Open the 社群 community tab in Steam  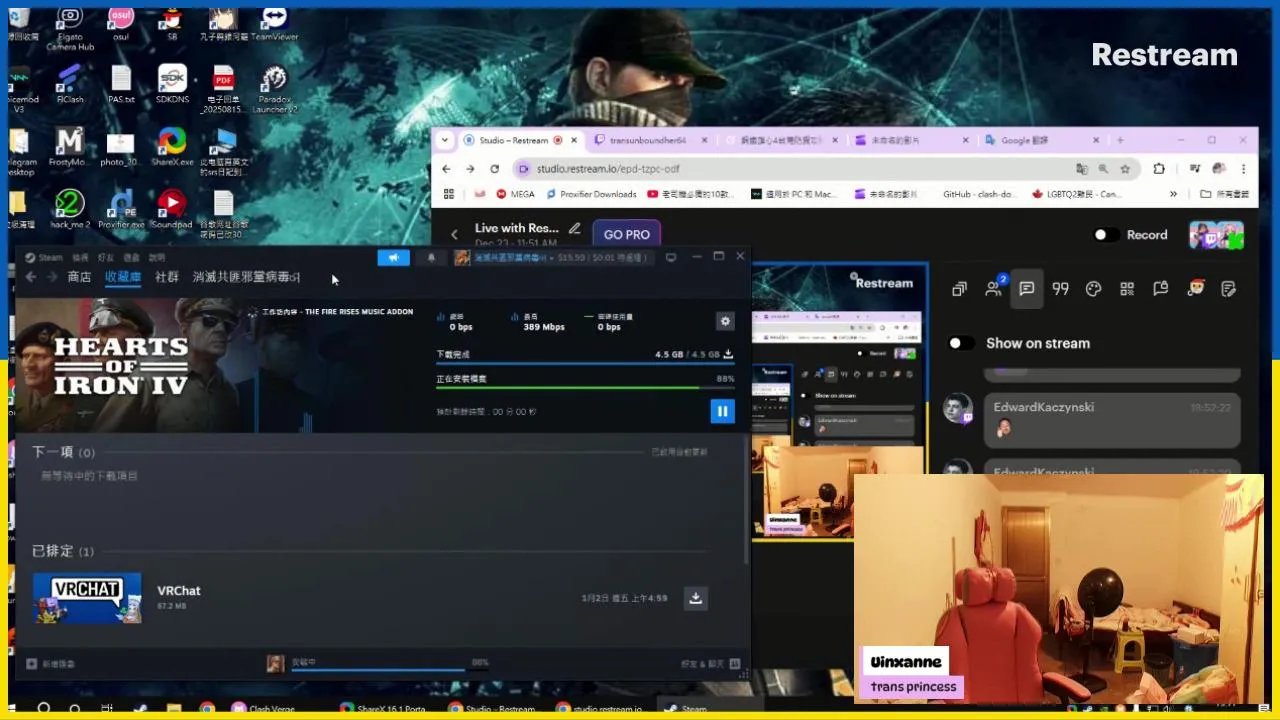(x=167, y=277)
